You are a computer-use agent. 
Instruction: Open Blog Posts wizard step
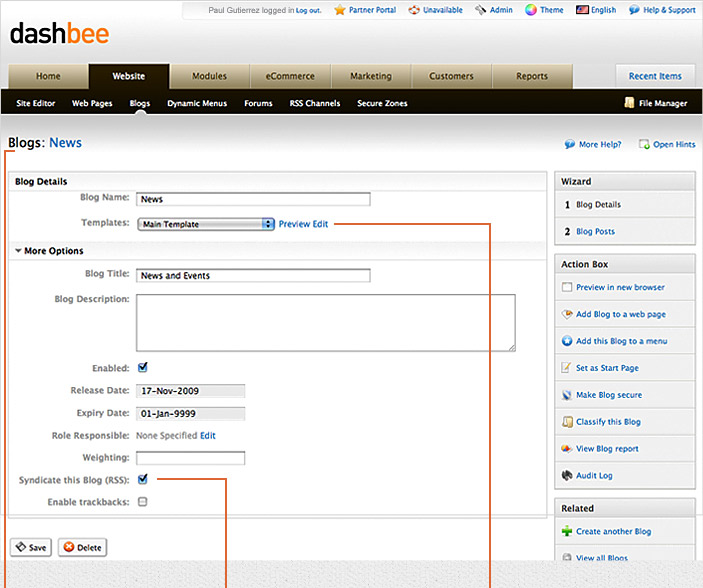pyautogui.click(x=595, y=231)
